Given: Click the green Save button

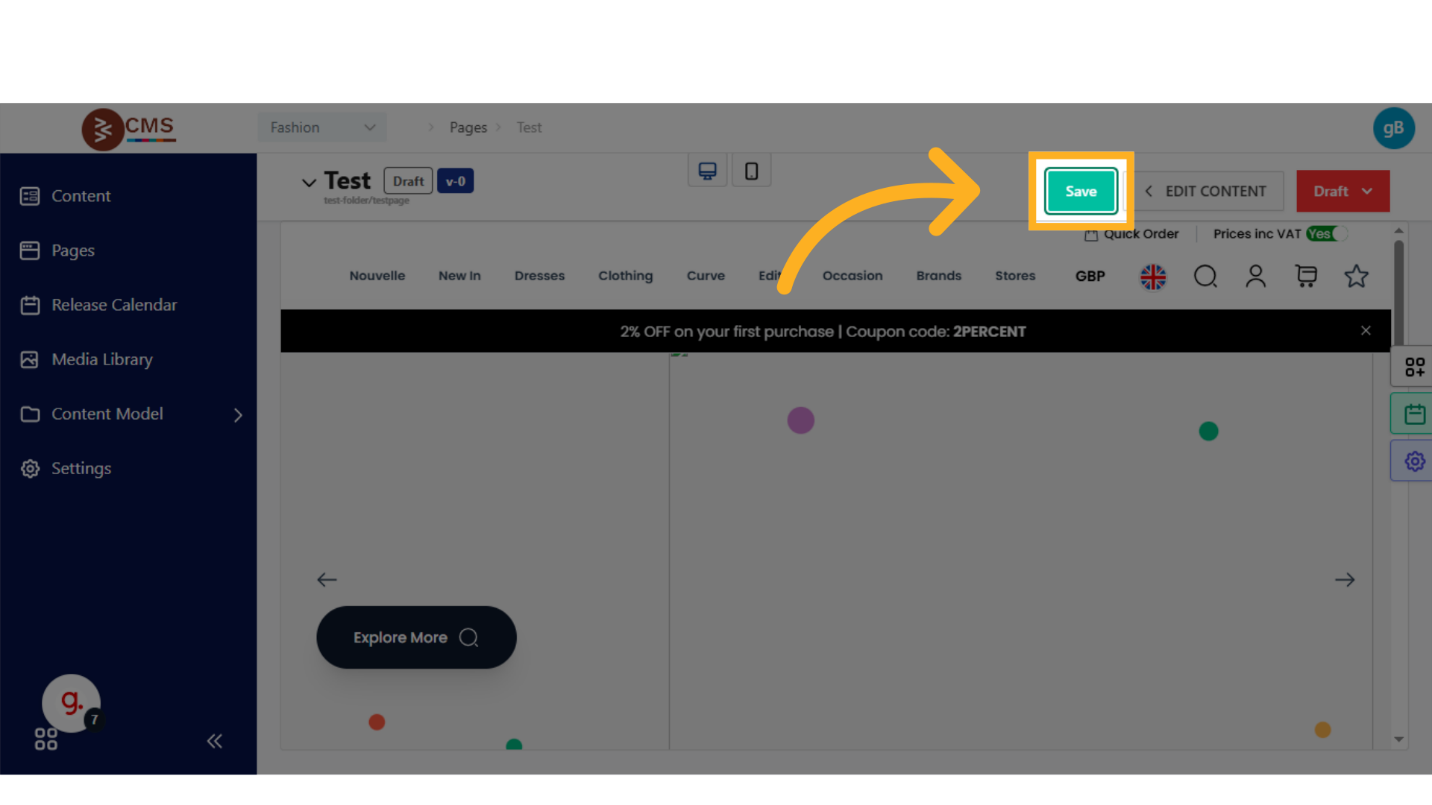Looking at the screenshot, I should pos(1080,191).
